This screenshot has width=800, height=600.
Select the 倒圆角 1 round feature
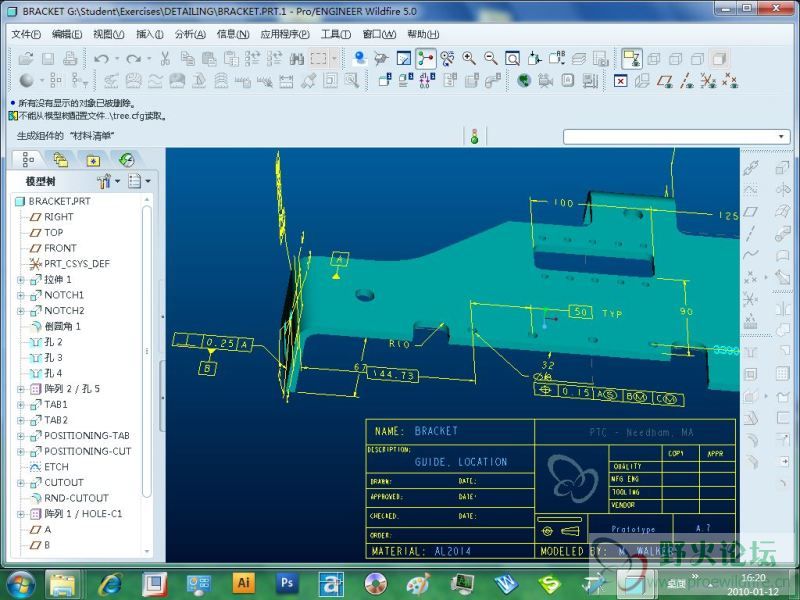point(55,327)
